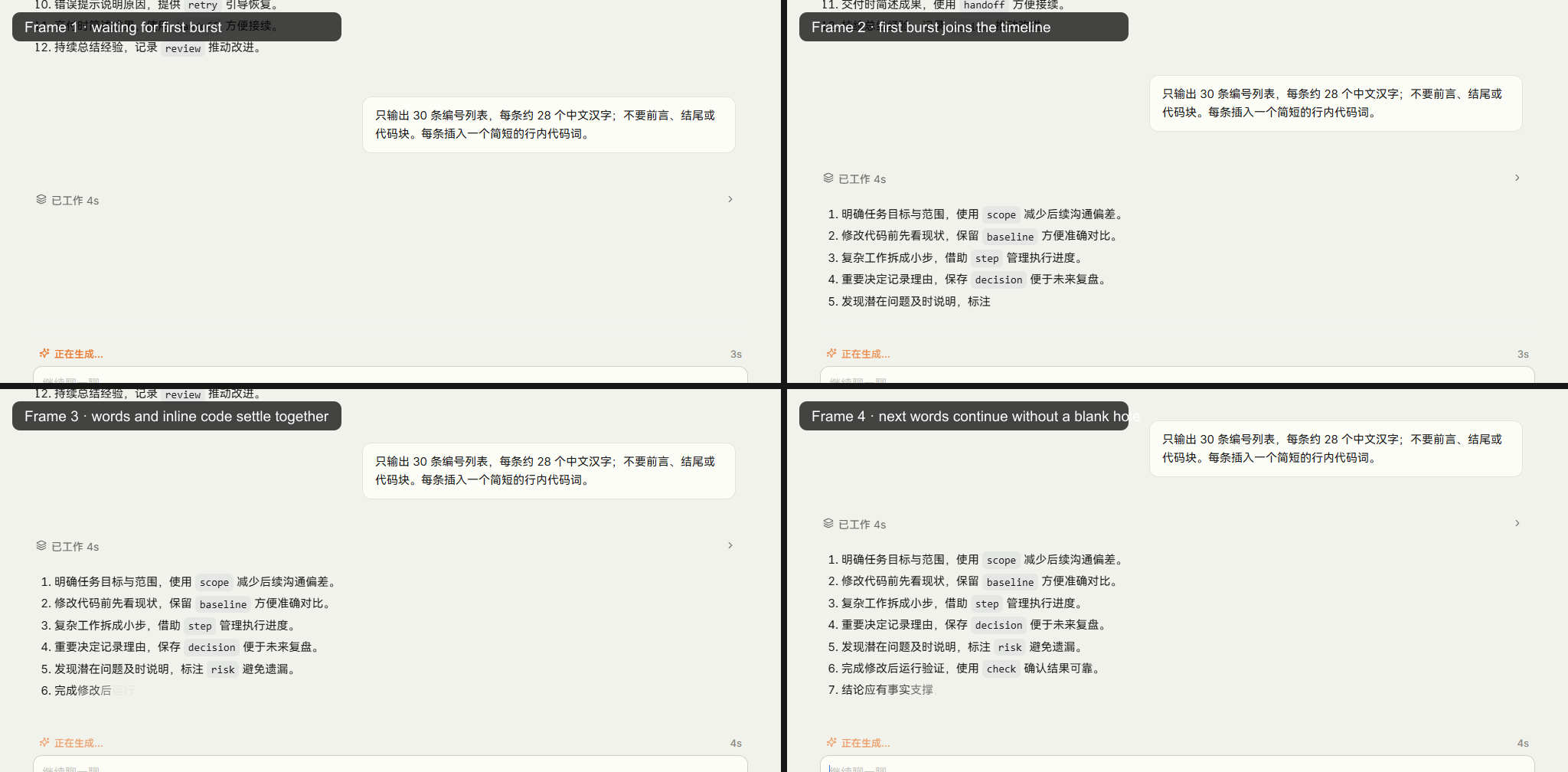Click the review code chip in Frame 3
This screenshot has height=772, width=1568.
(183, 394)
